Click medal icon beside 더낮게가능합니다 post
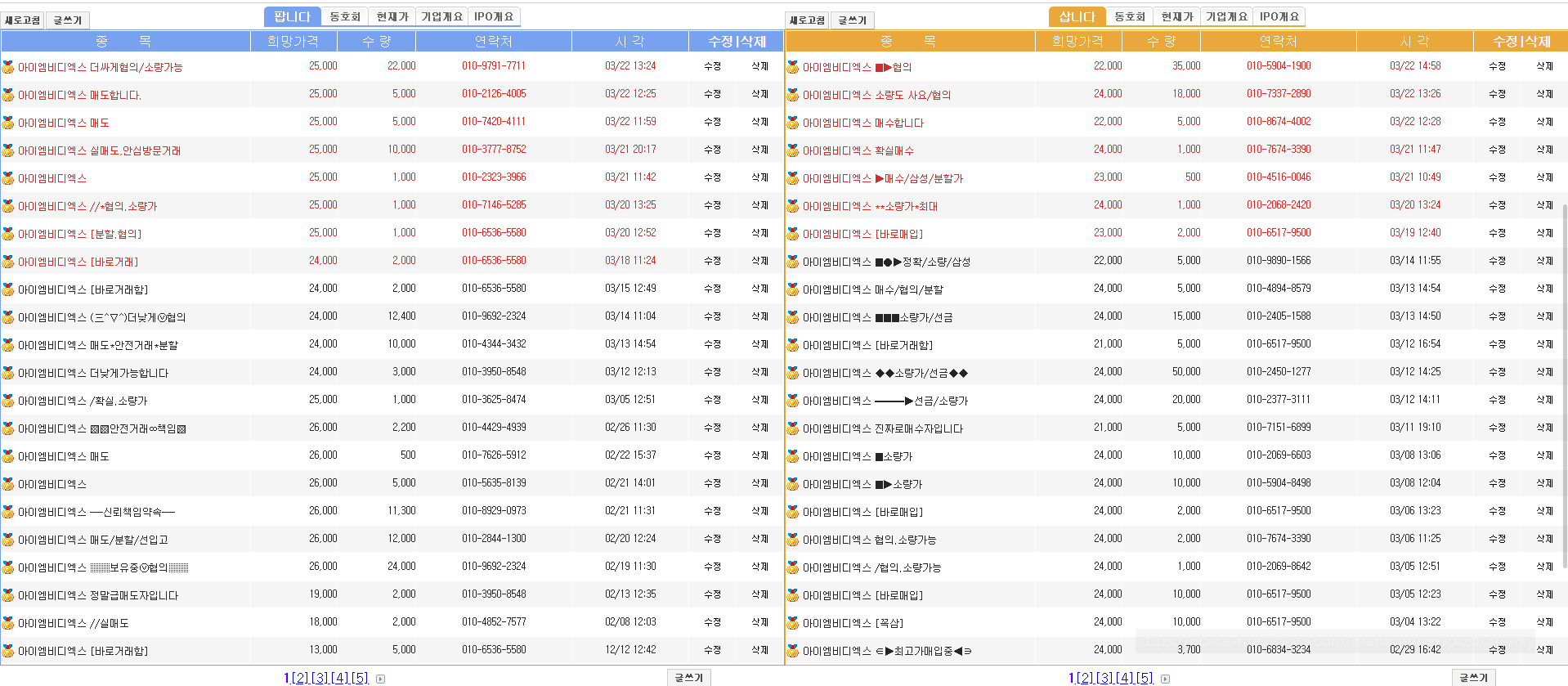1568x686 pixels. click(x=8, y=373)
